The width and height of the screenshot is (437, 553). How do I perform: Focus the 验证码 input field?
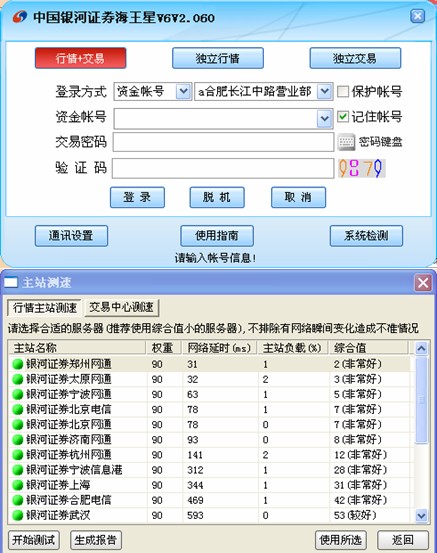(223, 168)
